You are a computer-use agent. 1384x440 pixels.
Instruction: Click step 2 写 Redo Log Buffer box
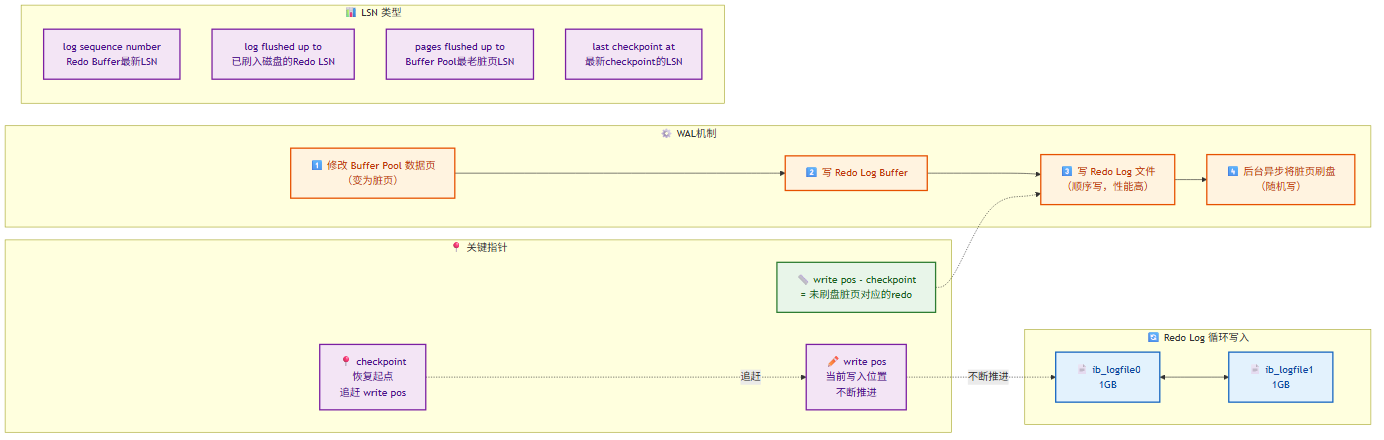click(x=856, y=173)
